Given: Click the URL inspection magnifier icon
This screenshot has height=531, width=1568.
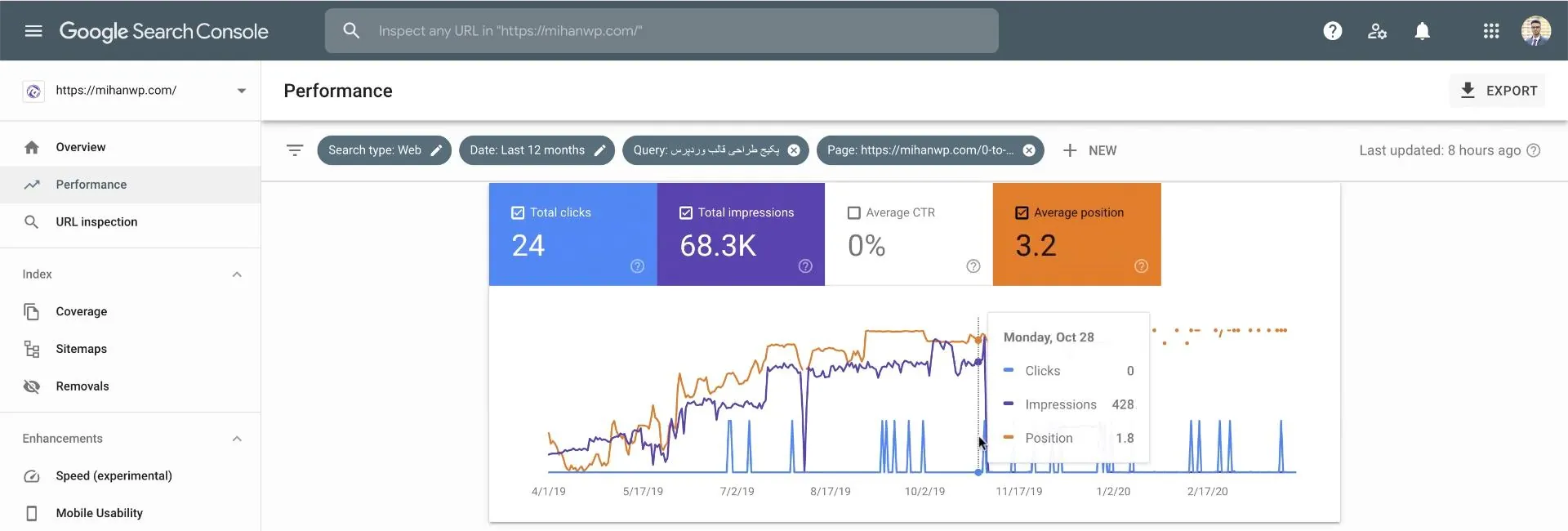Looking at the screenshot, I should (32, 222).
